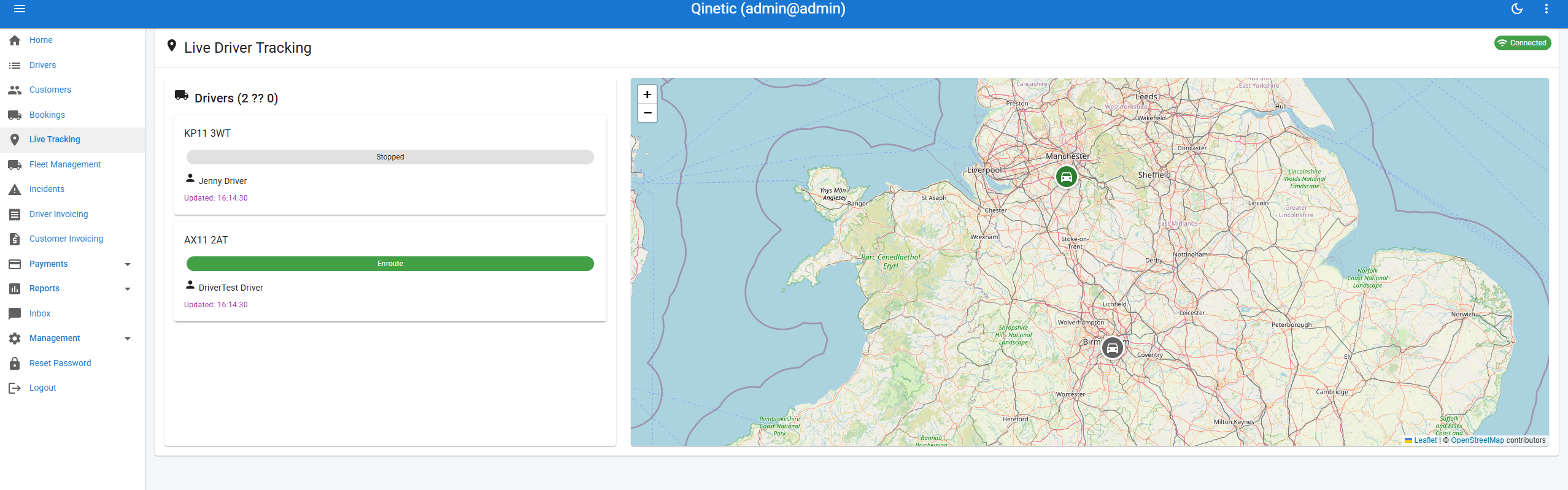Click green car marker near Manchester

pyautogui.click(x=1067, y=177)
